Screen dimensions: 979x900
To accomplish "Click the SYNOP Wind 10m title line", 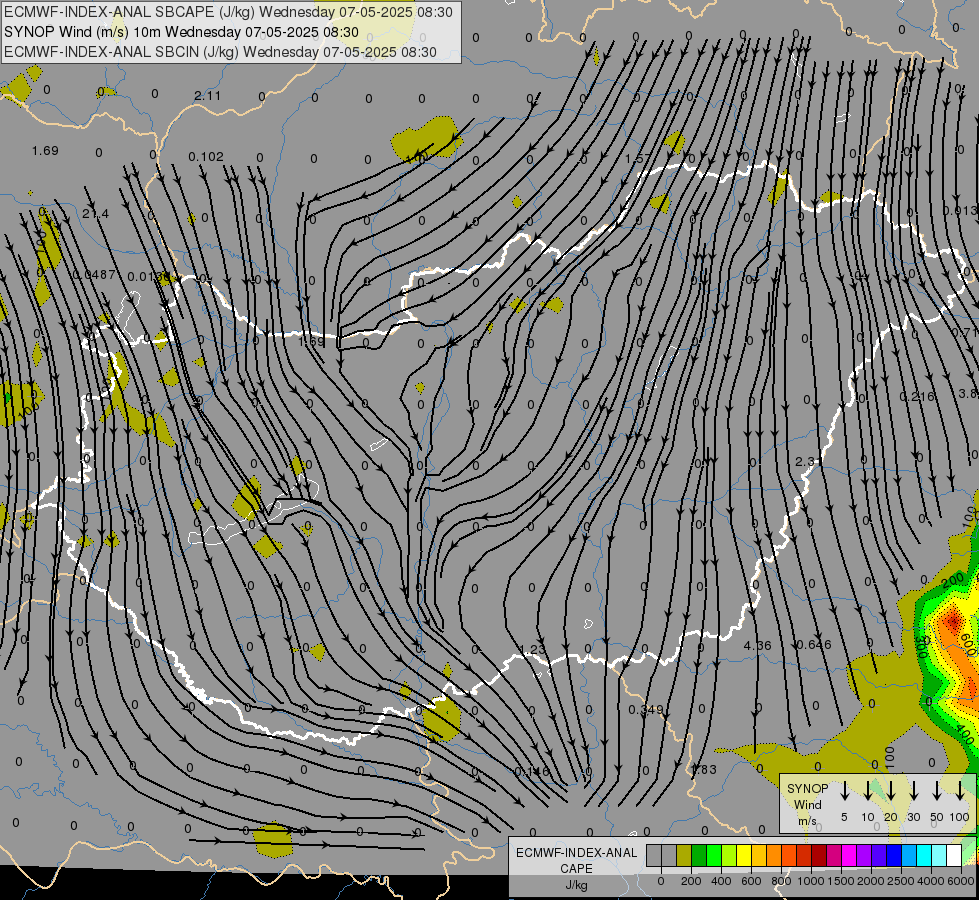I will tap(181, 32).
